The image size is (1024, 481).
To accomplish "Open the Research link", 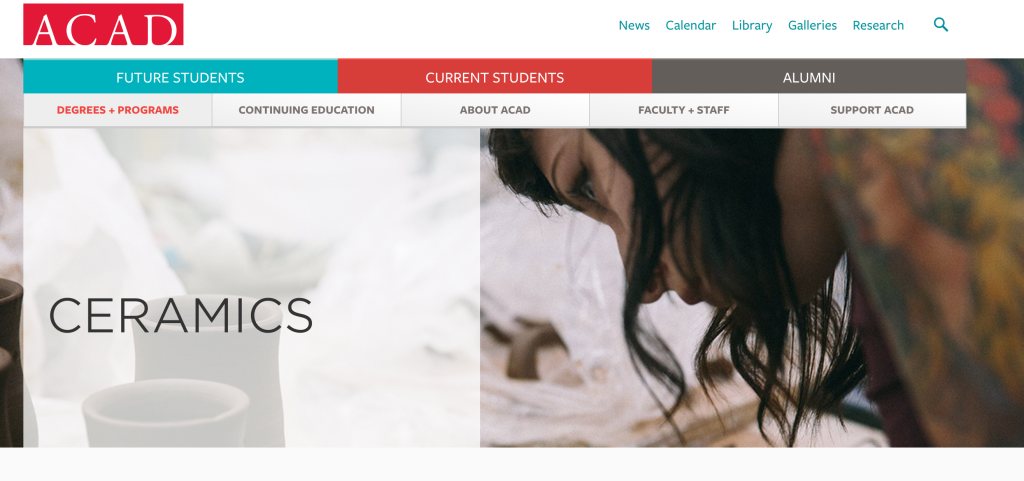I will (878, 25).
